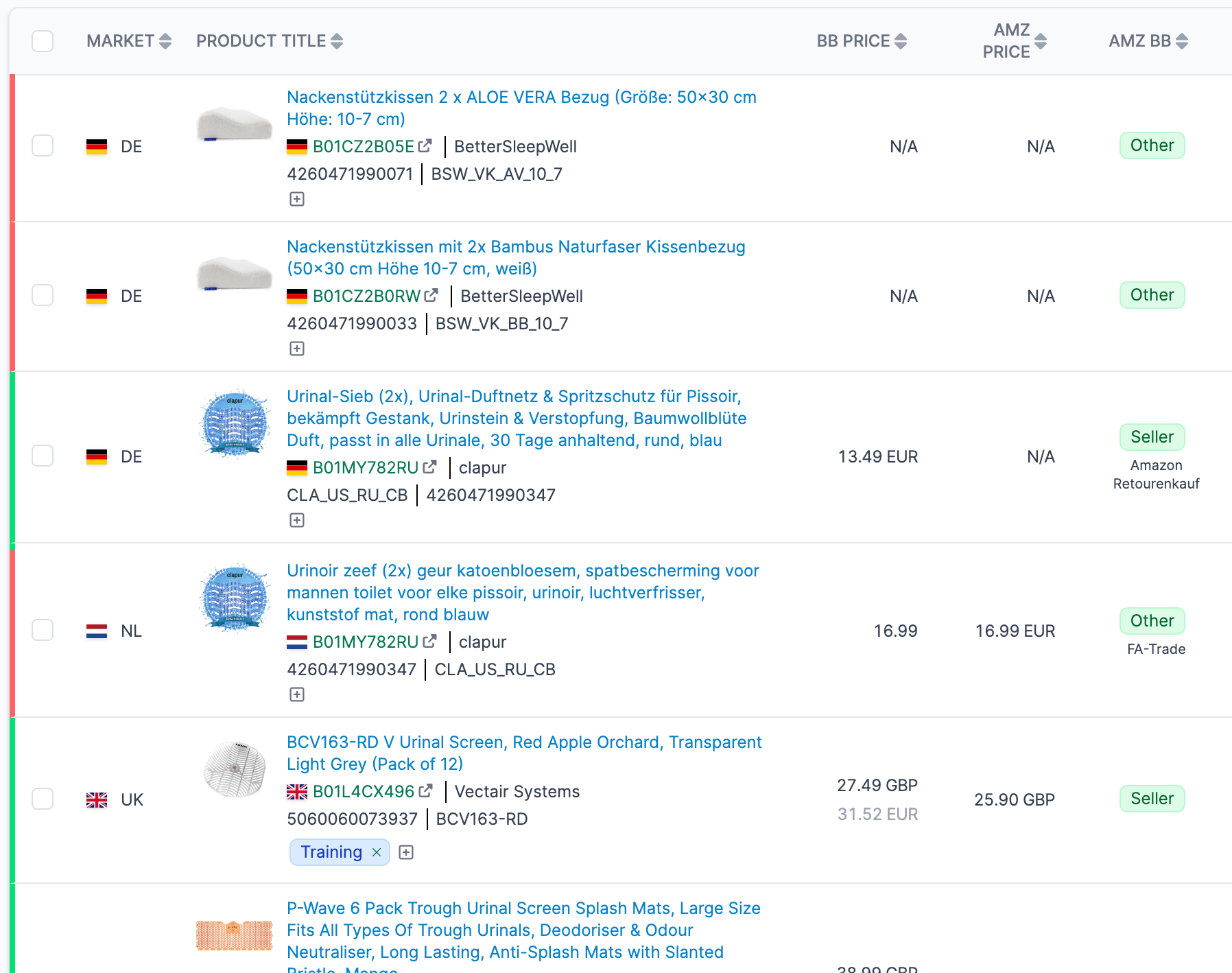This screenshot has width=1232, height=973.
Task: Click the Netherlands flag in the NL market row
Action: pos(97,631)
